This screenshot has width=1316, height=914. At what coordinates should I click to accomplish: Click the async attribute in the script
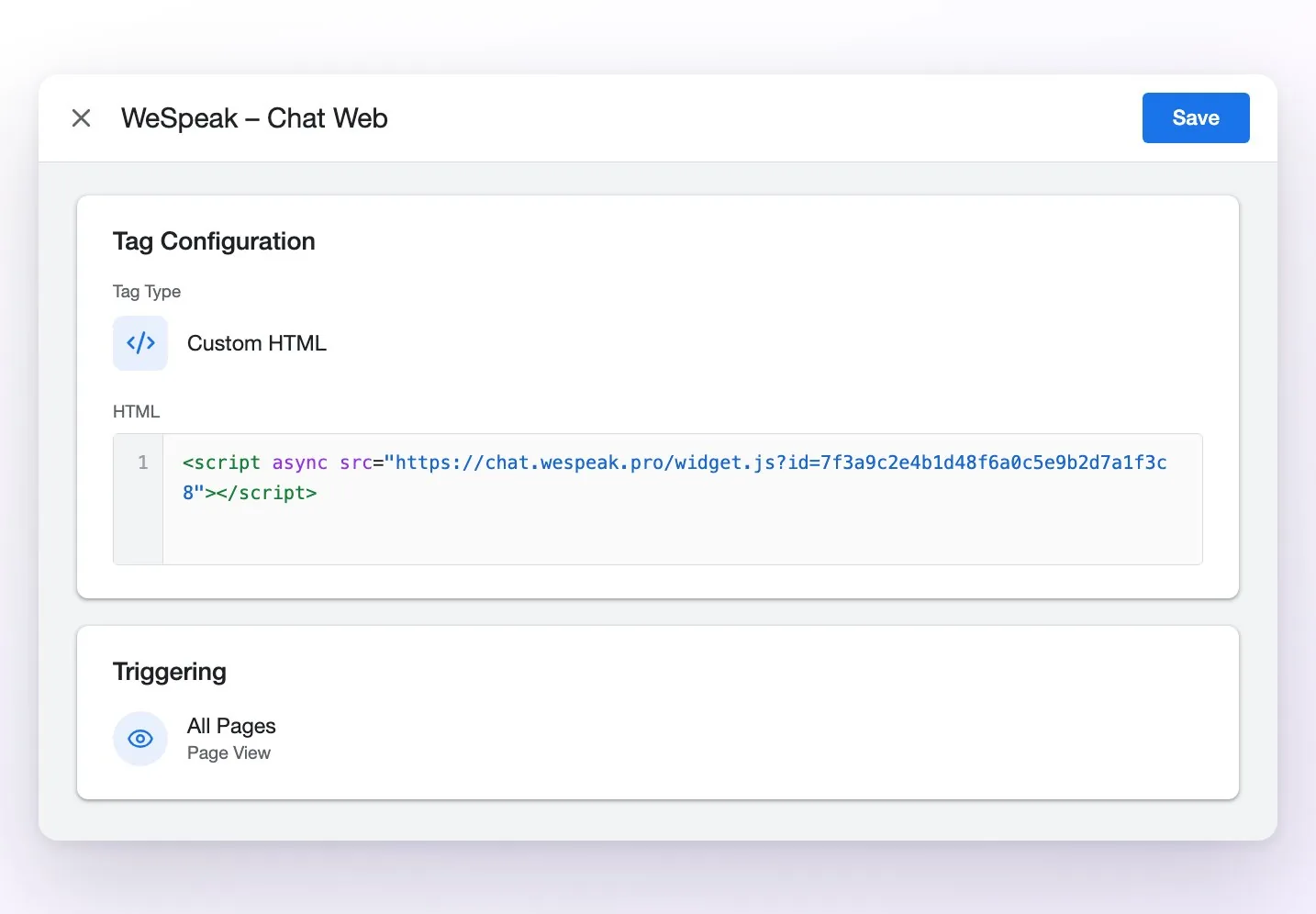(300, 463)
